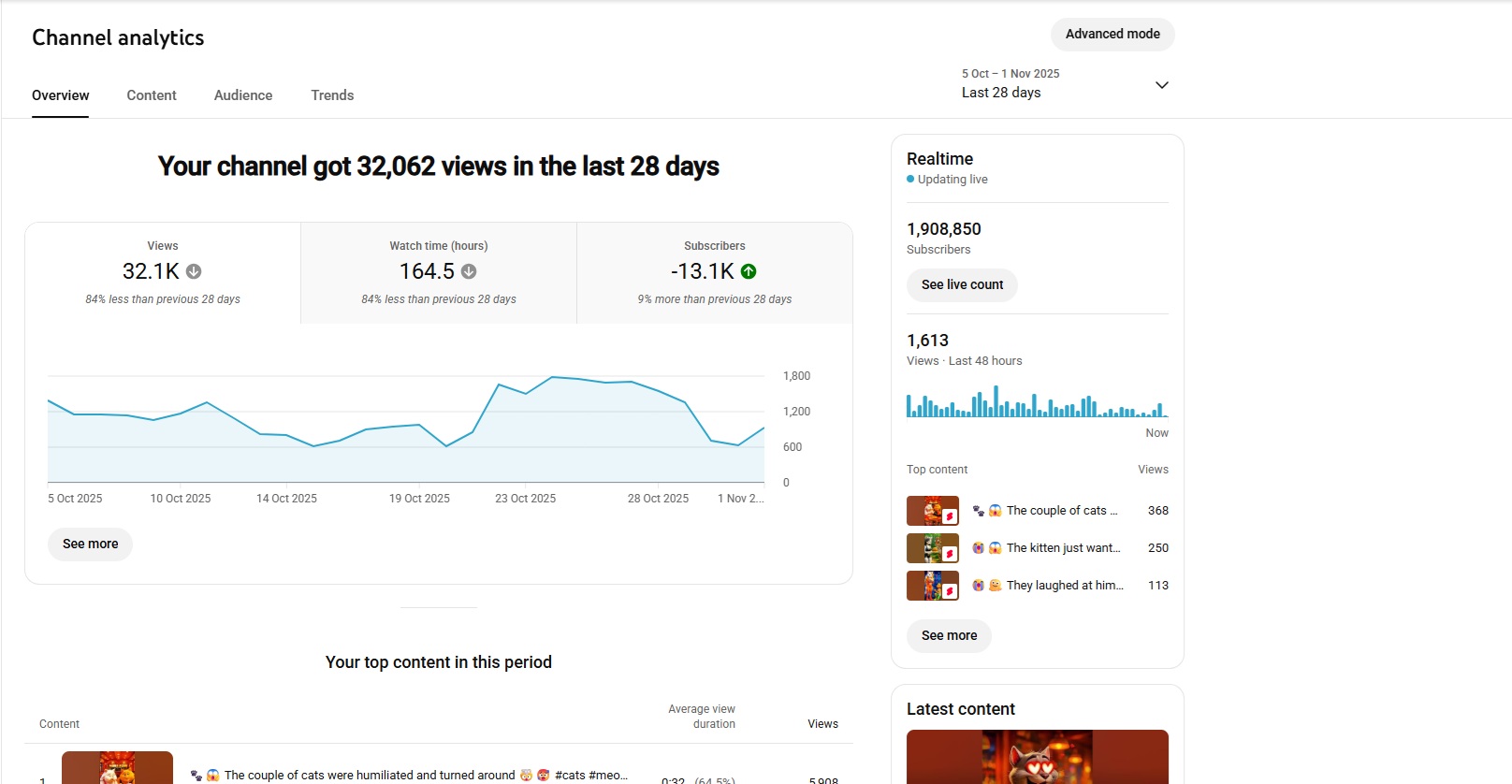Go to the Trends tab

pos(332,95)
